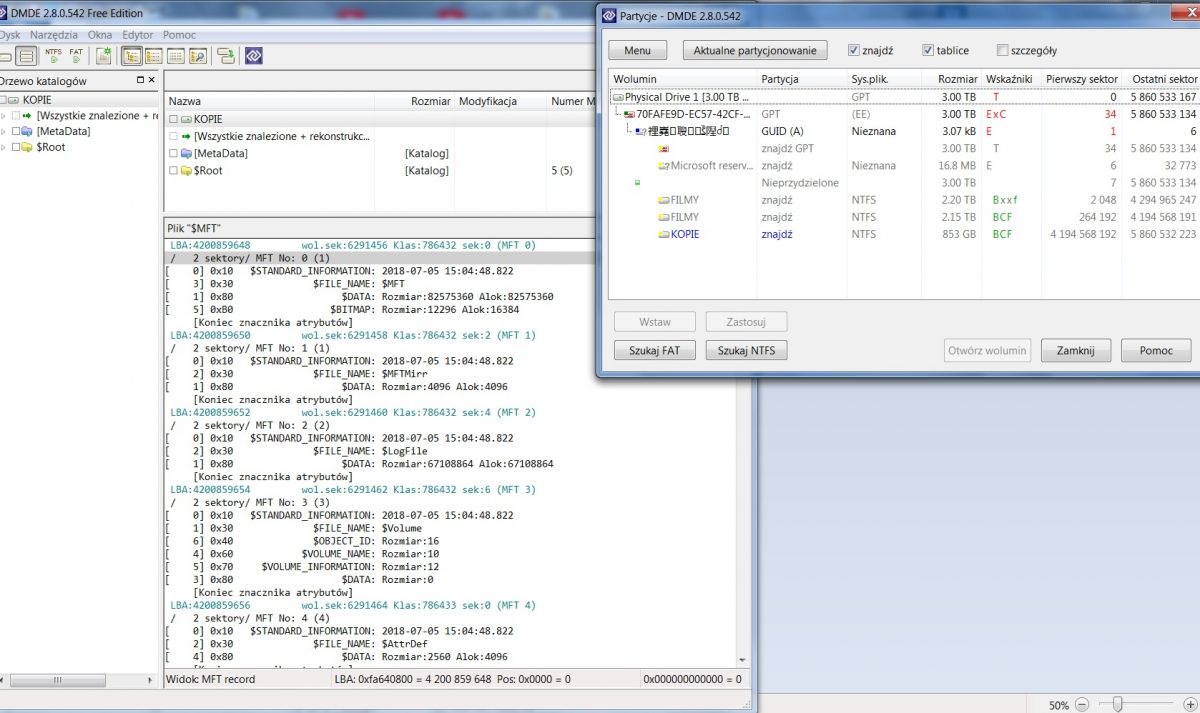Open the Partitions toolbar icon

pos(26,56)
